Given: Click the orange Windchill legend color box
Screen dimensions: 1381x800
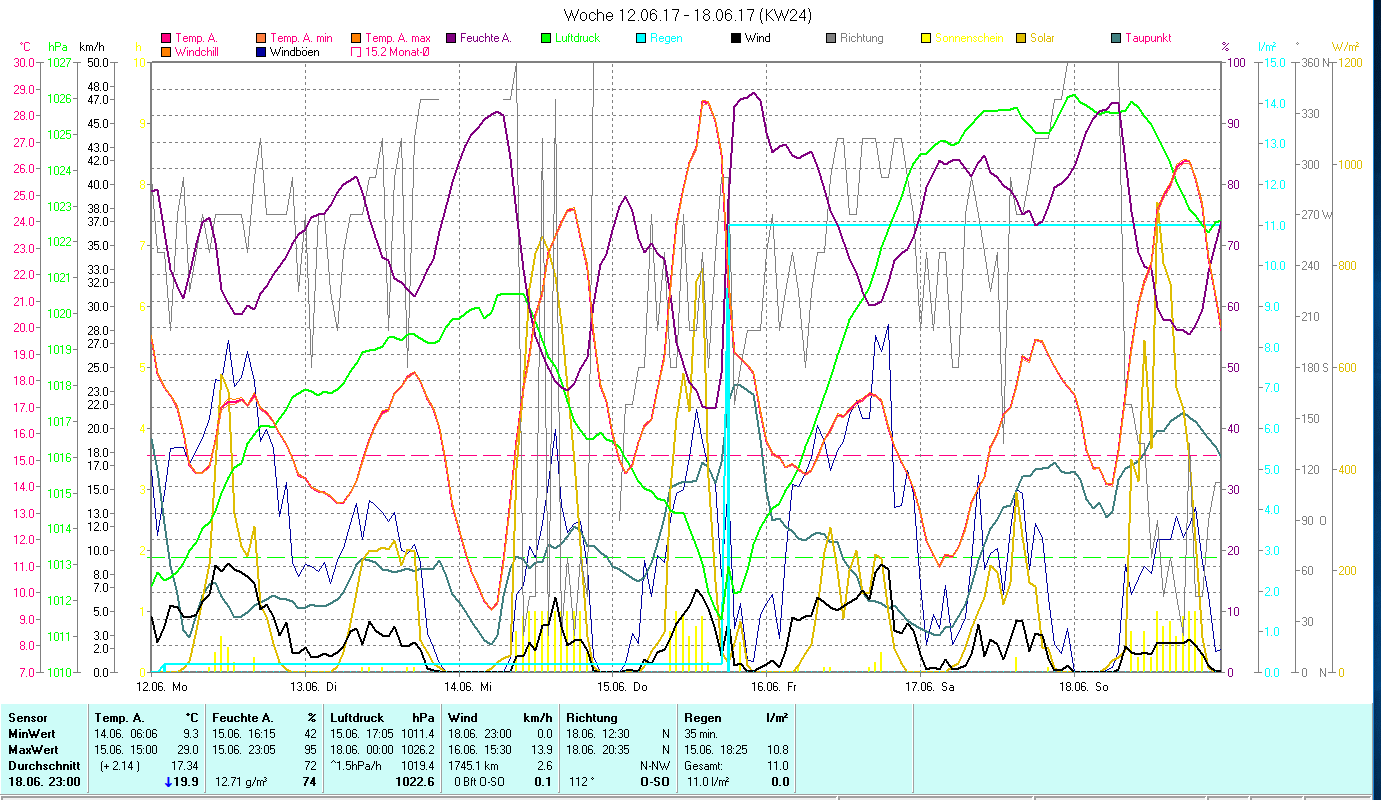Looking at the screenshot, I should (166, 52).
